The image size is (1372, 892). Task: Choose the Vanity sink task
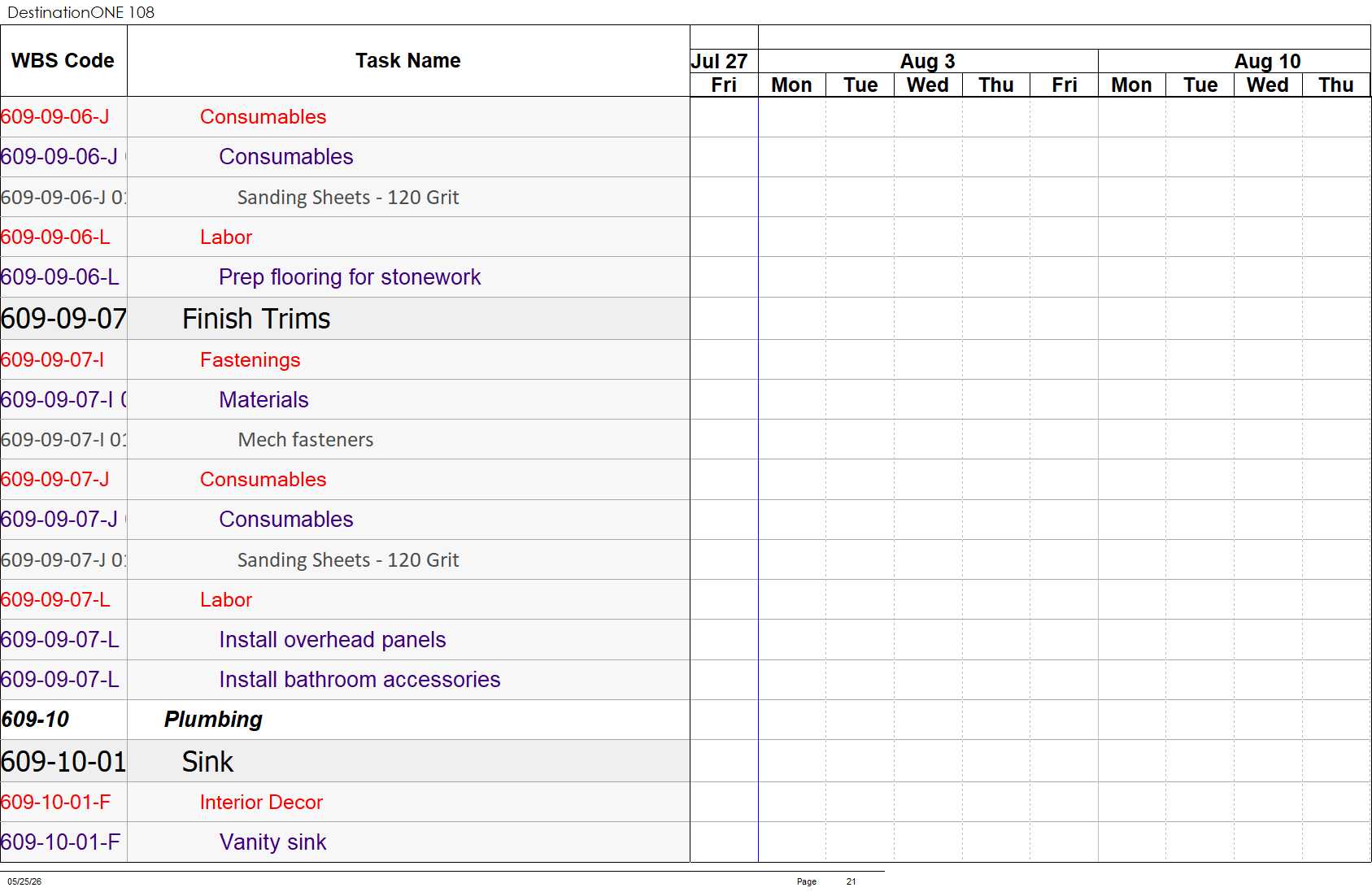[272, 842]
